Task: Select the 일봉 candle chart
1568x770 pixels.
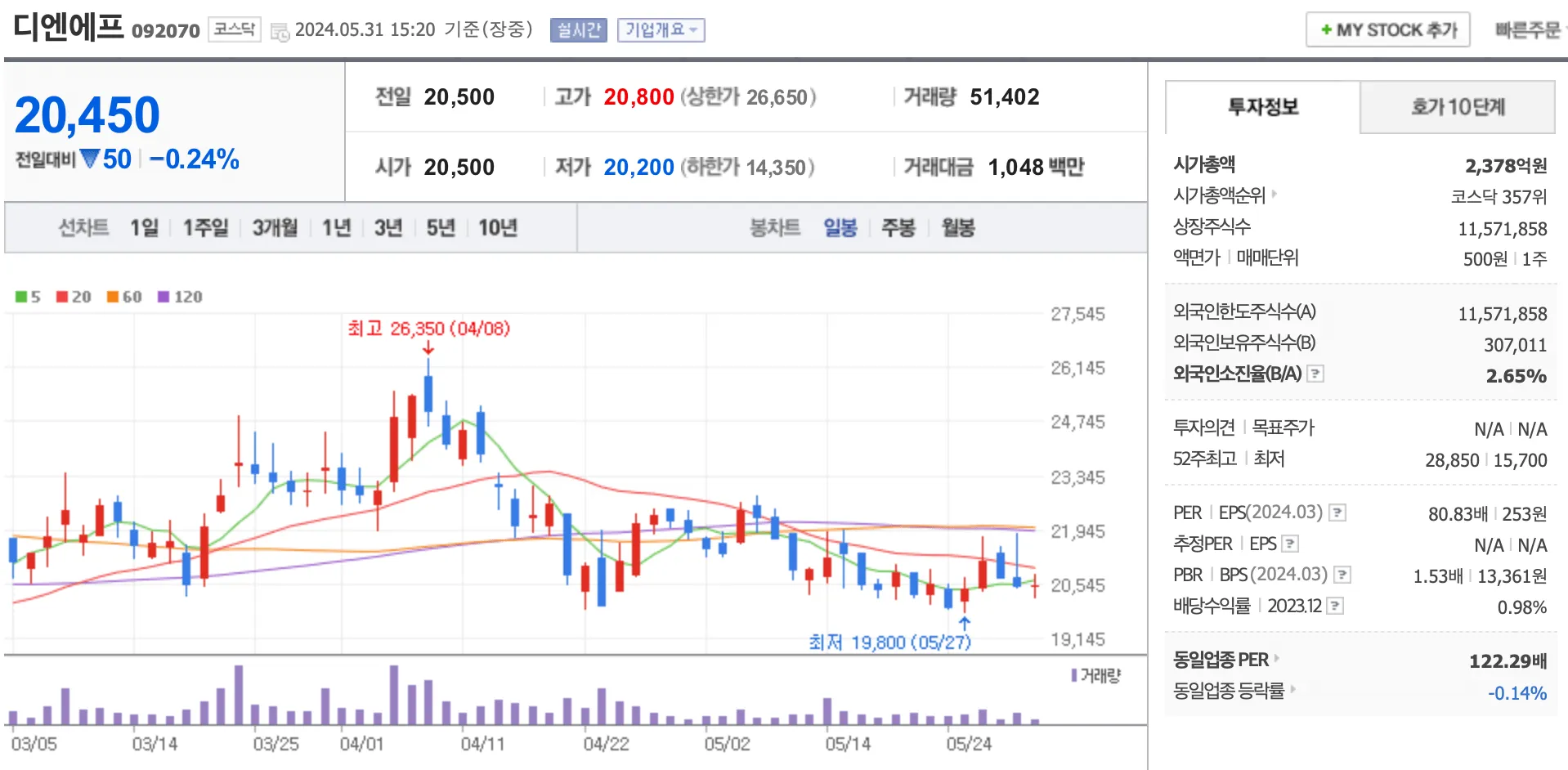Action: click(x=840, y=227)
